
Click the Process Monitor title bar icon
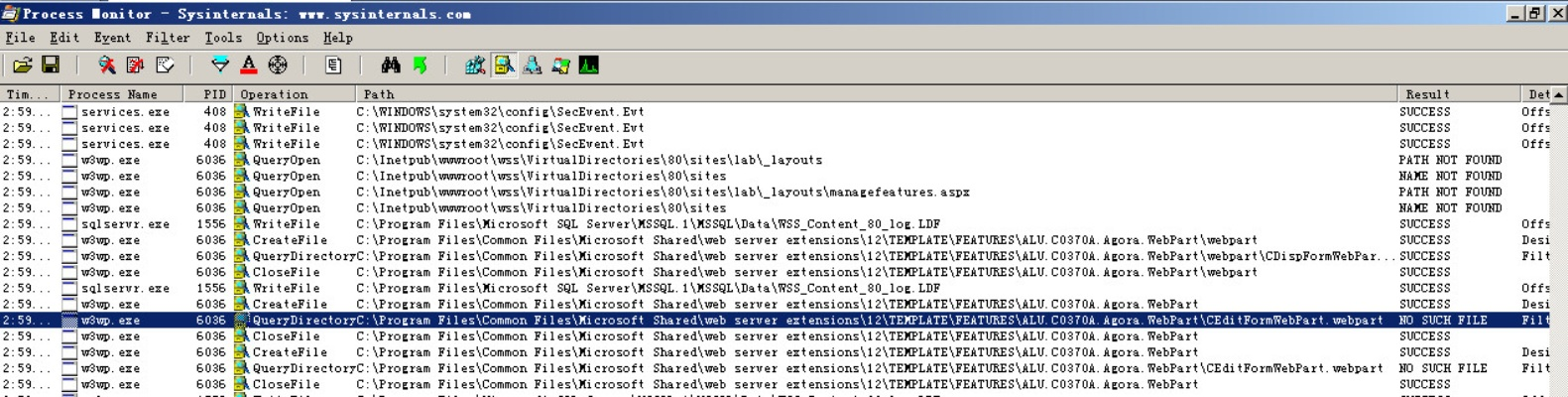[10, 13]
